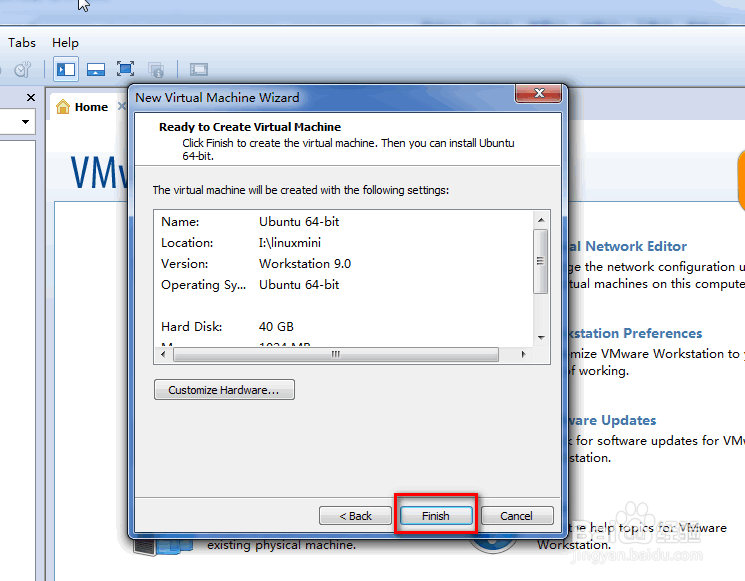
Task: Enter full screen mode icon
Action: (x=125, y=69)
